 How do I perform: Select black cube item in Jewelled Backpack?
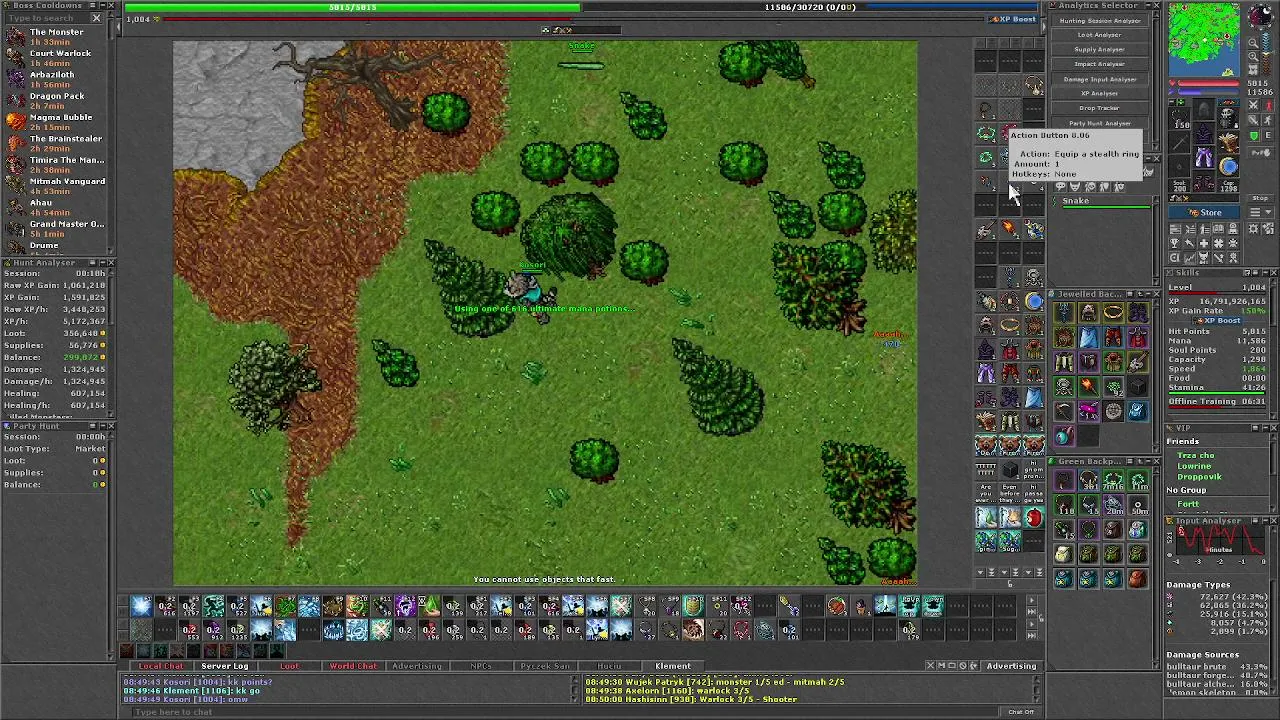click(x=1138, y=387)
